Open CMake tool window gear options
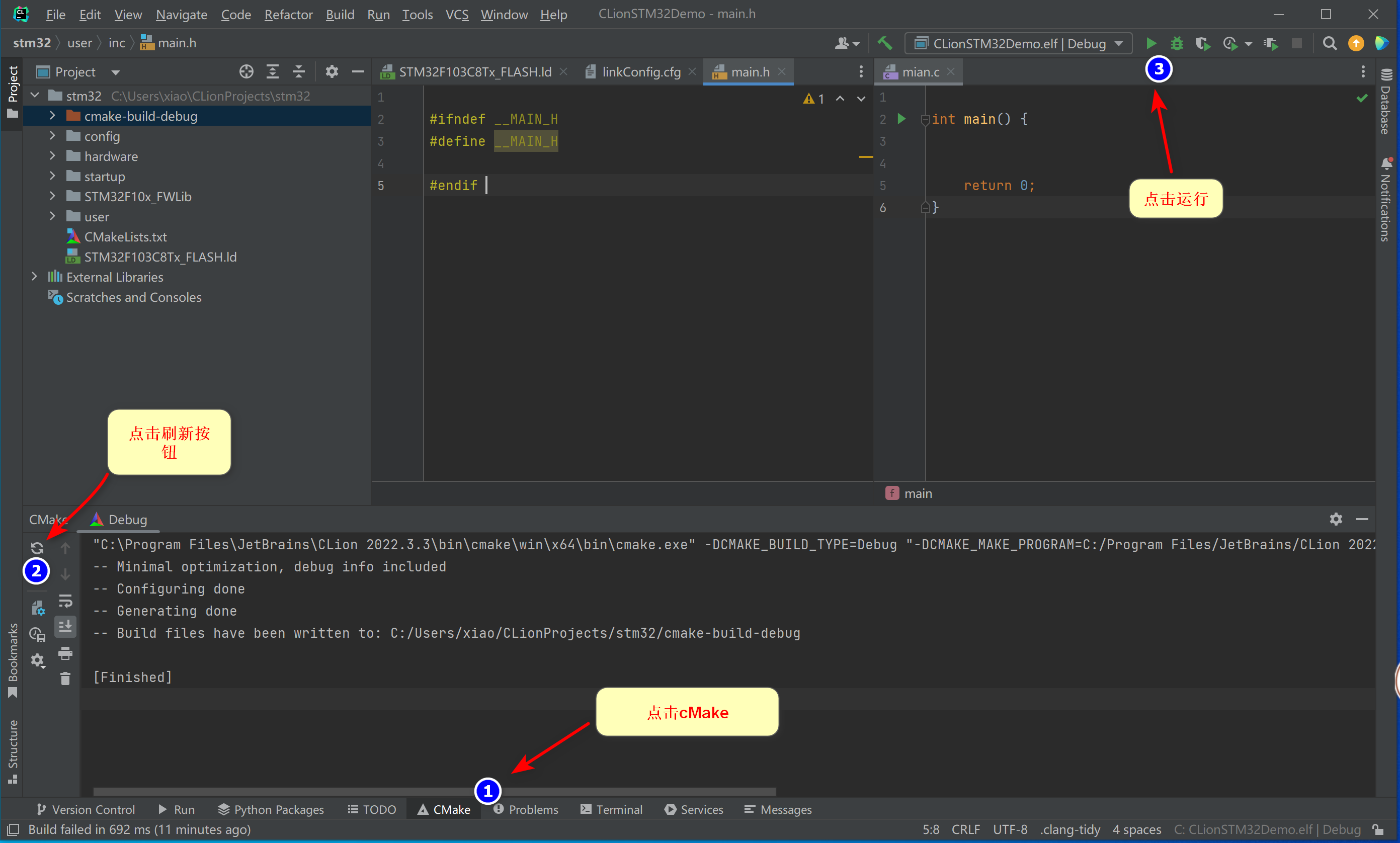This screenshot has width=1400, height=843. pos(1336,519)
